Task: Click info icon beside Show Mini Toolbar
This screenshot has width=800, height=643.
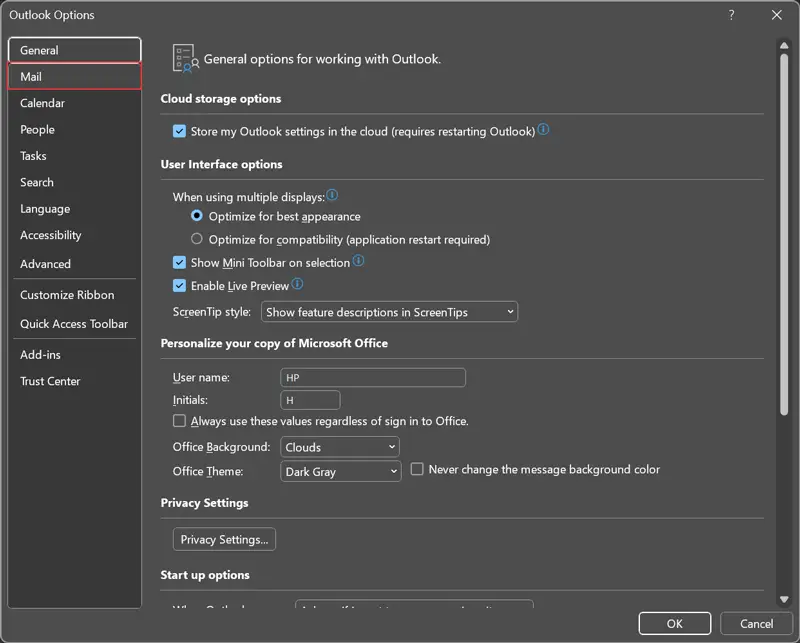Action: click(358, 262)
